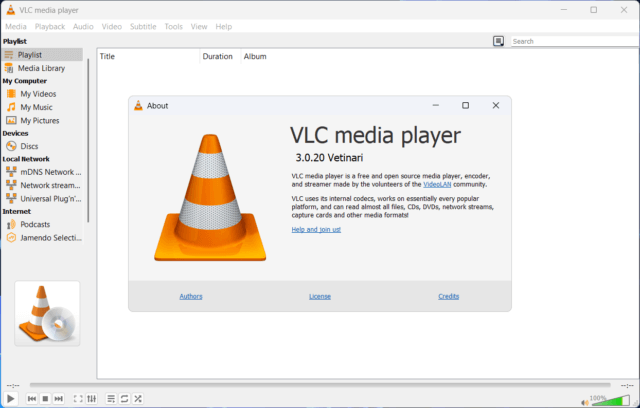Viewport: 640px width, 408px height.
Task: Select Discs under Devices
Action: tap(42, 146)
